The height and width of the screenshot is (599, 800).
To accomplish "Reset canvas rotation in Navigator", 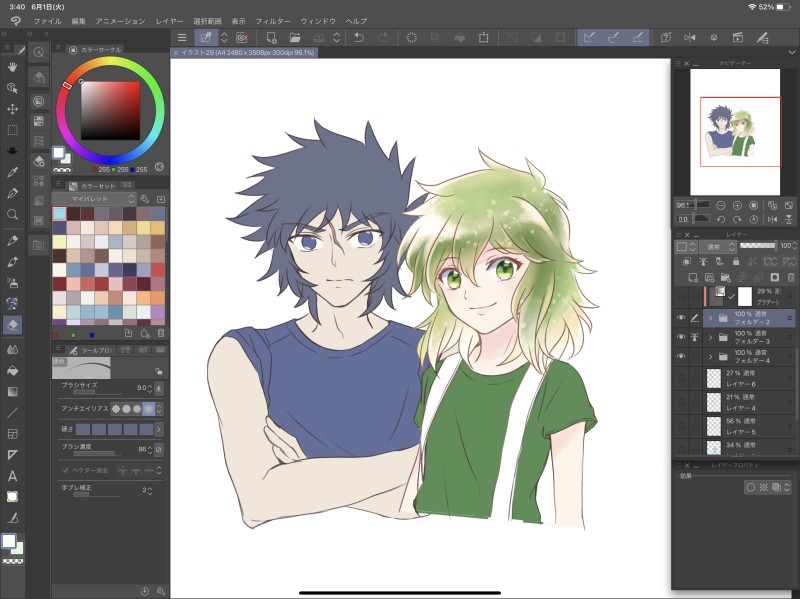I will [754, 219].
